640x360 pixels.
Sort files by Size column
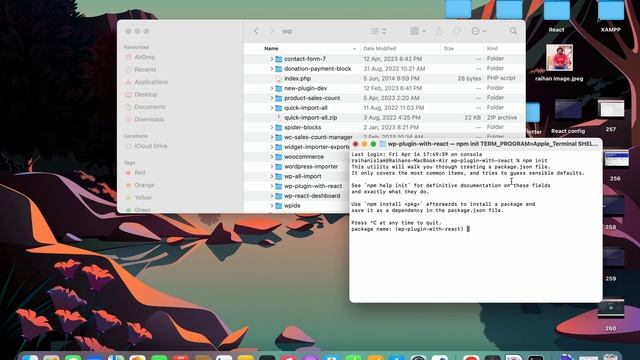click(x=449, y=49)
